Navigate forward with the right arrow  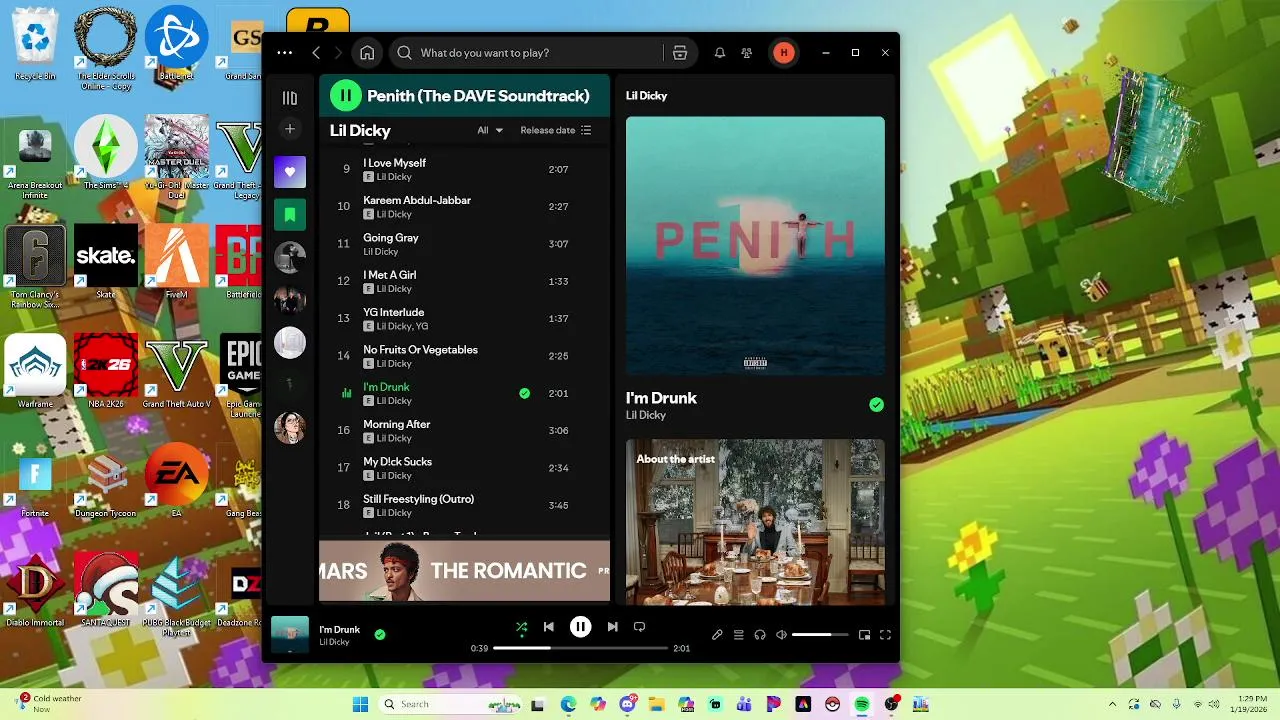(x=338, y=53)
